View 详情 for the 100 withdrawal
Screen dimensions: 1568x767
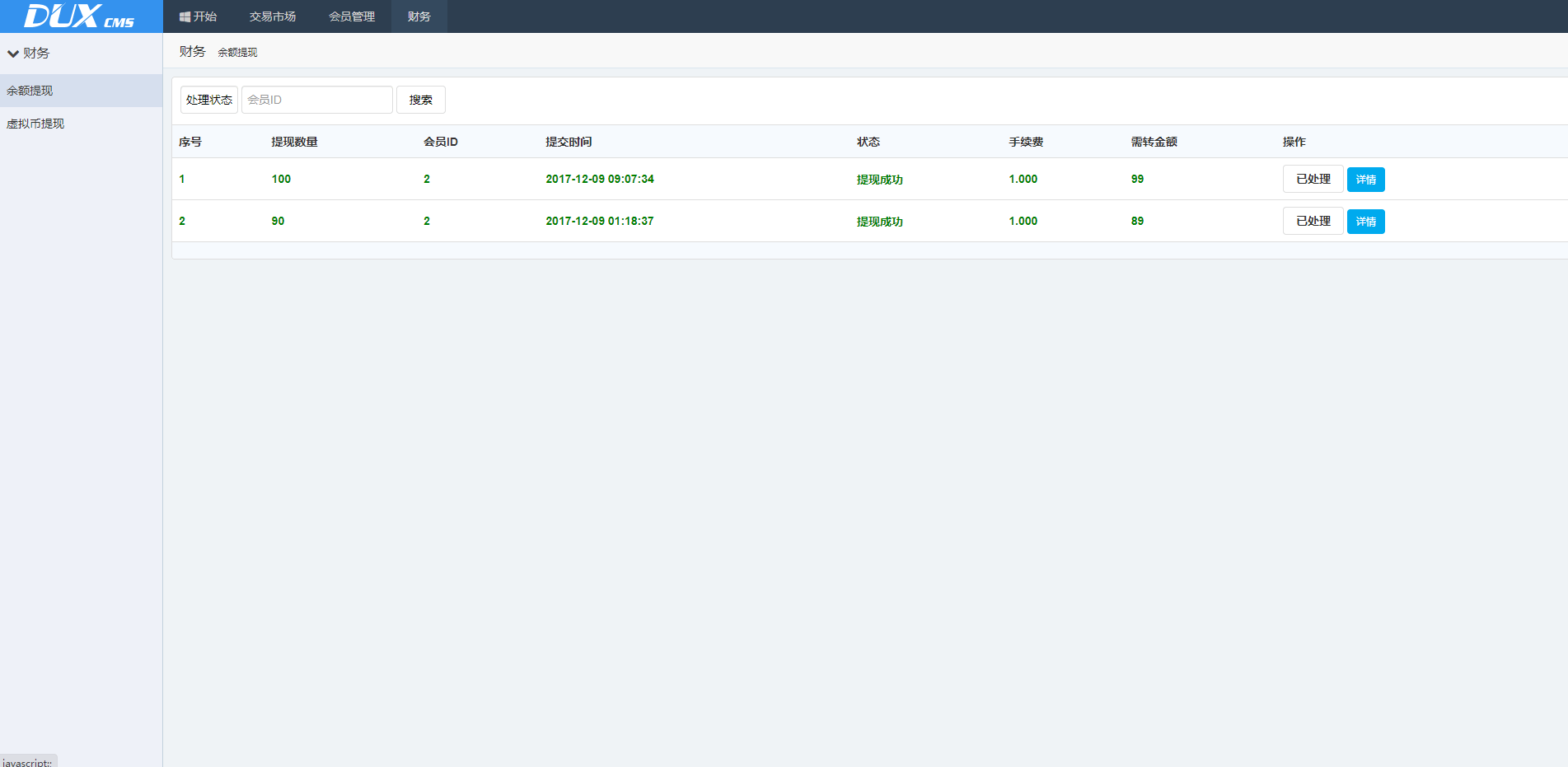pos(1365,180)
